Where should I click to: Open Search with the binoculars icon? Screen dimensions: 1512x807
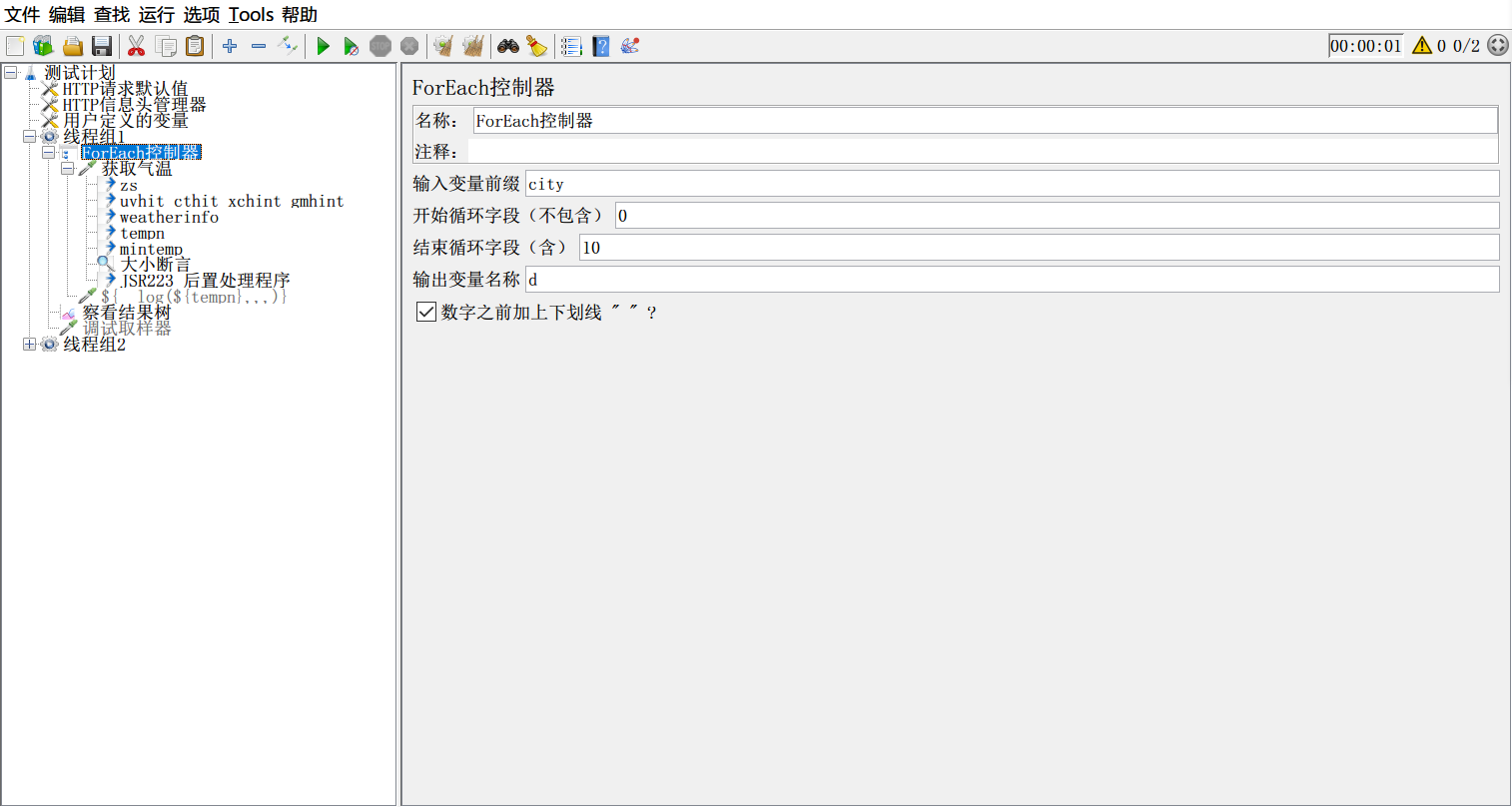pos(508,46)
